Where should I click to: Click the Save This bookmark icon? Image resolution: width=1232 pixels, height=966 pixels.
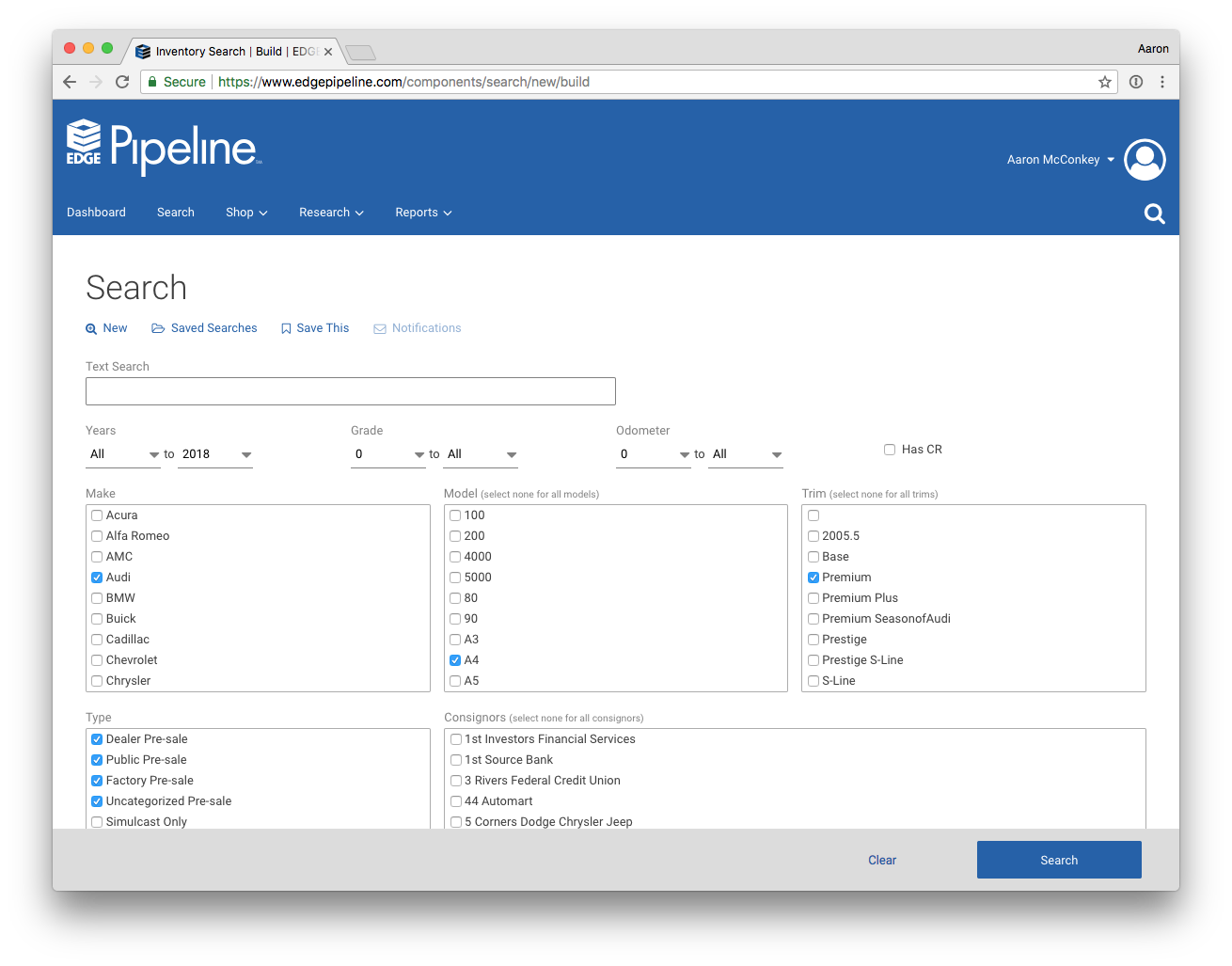(x=286, y=329)
